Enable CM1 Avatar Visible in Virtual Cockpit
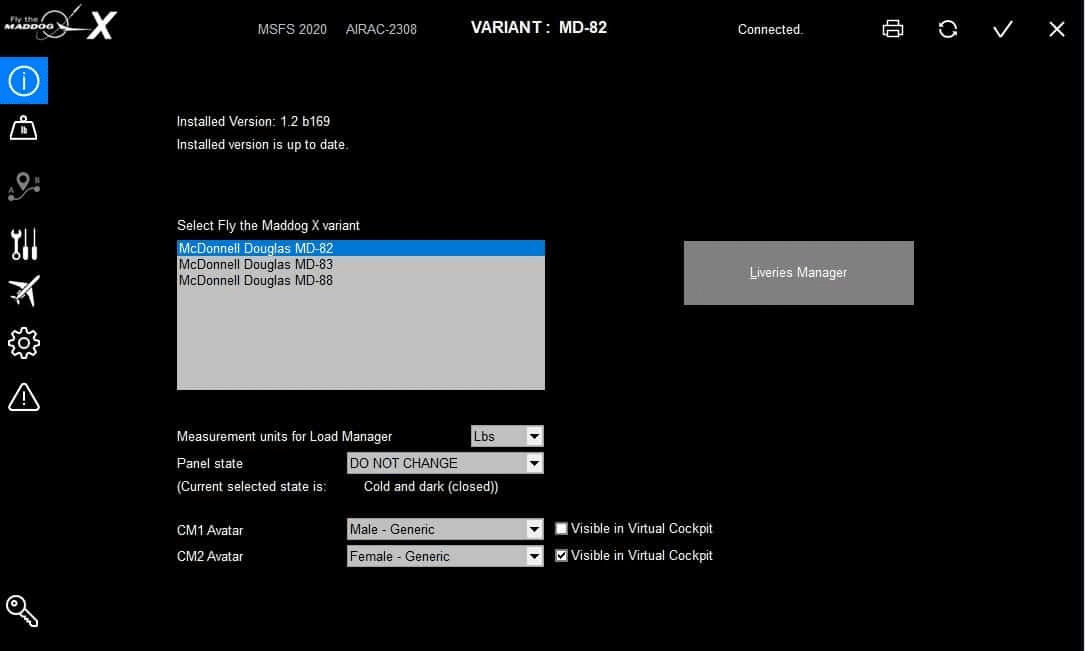The width and height of the screenshot is (1085, 651). click(561, 529)
